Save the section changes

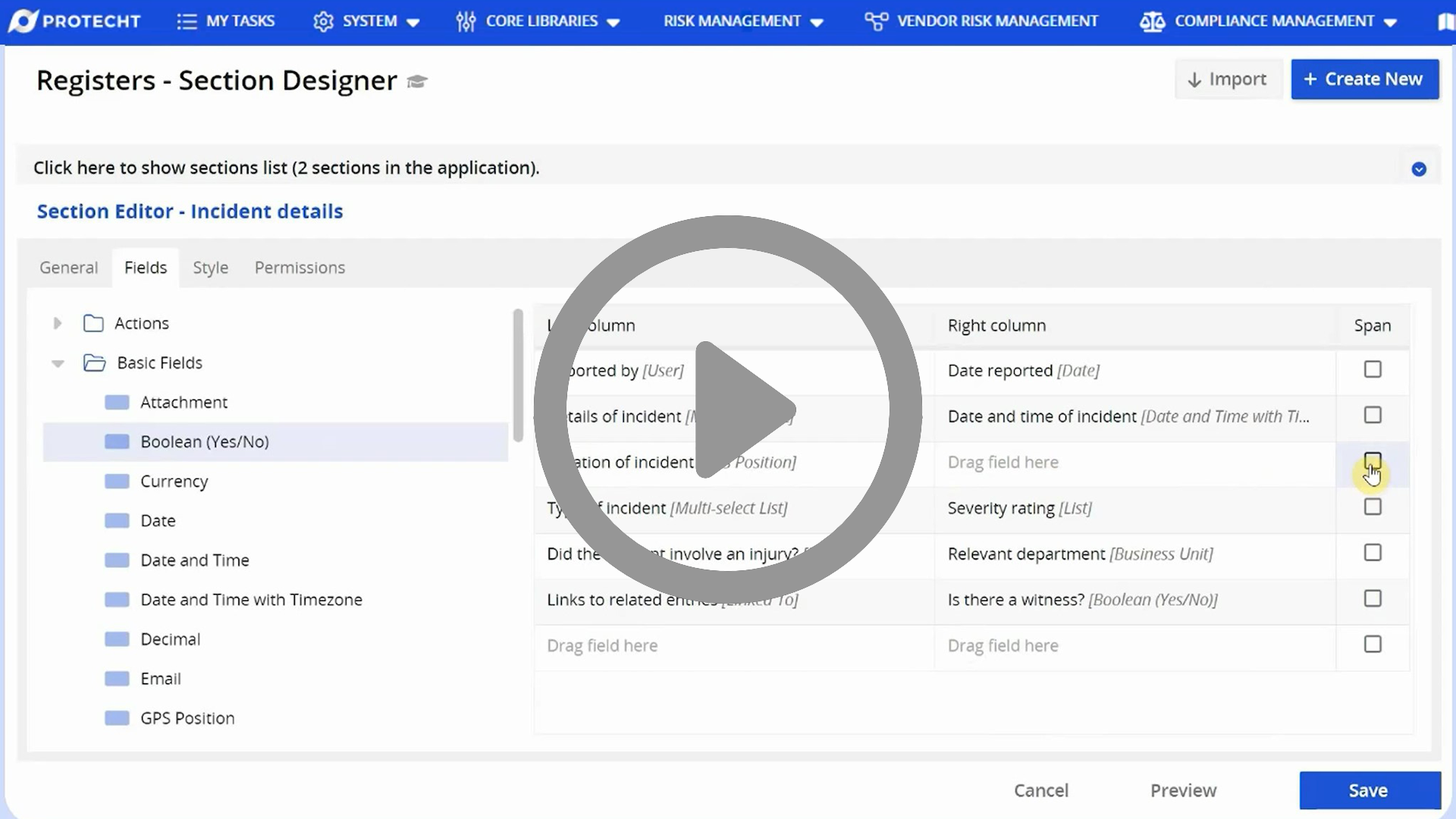[x=1369, y=790]
